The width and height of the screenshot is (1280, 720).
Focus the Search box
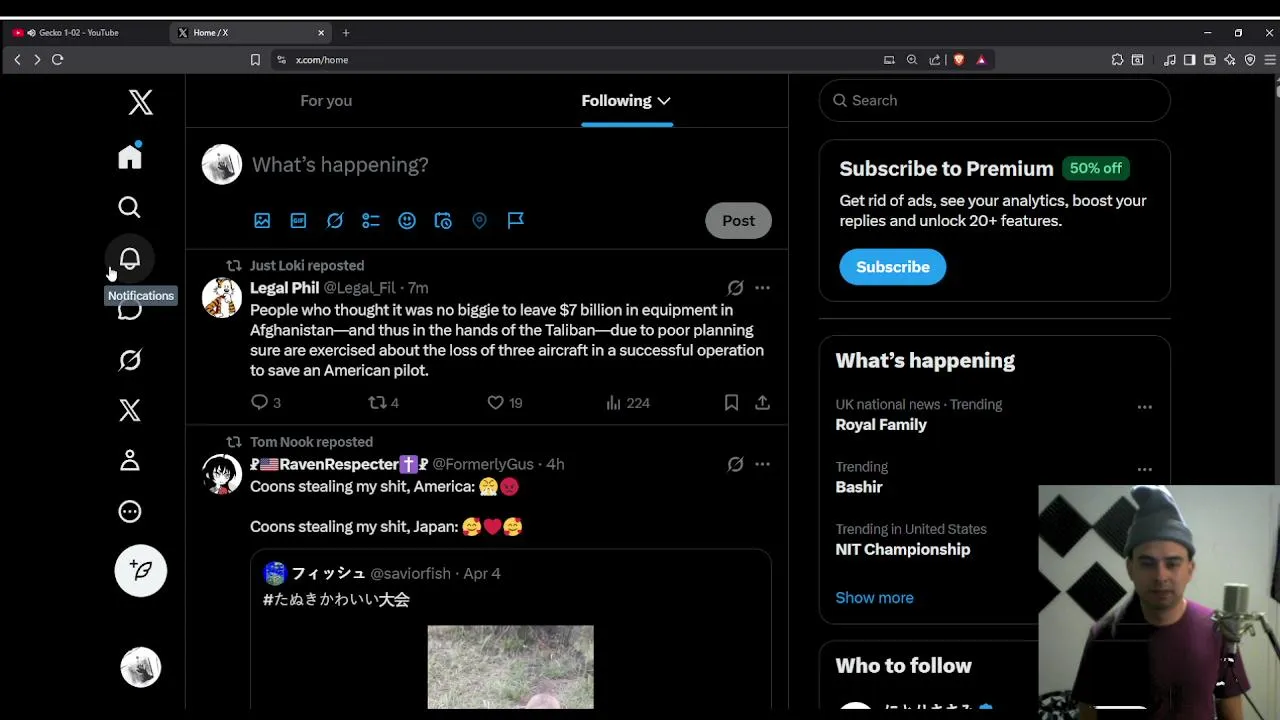click(994, 100)
